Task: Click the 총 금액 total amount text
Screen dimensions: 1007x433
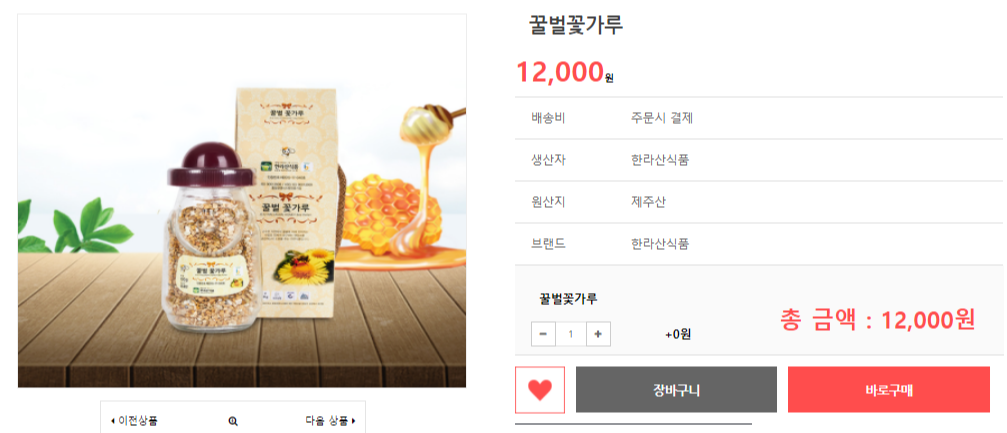Action: [x=878, y=319]
